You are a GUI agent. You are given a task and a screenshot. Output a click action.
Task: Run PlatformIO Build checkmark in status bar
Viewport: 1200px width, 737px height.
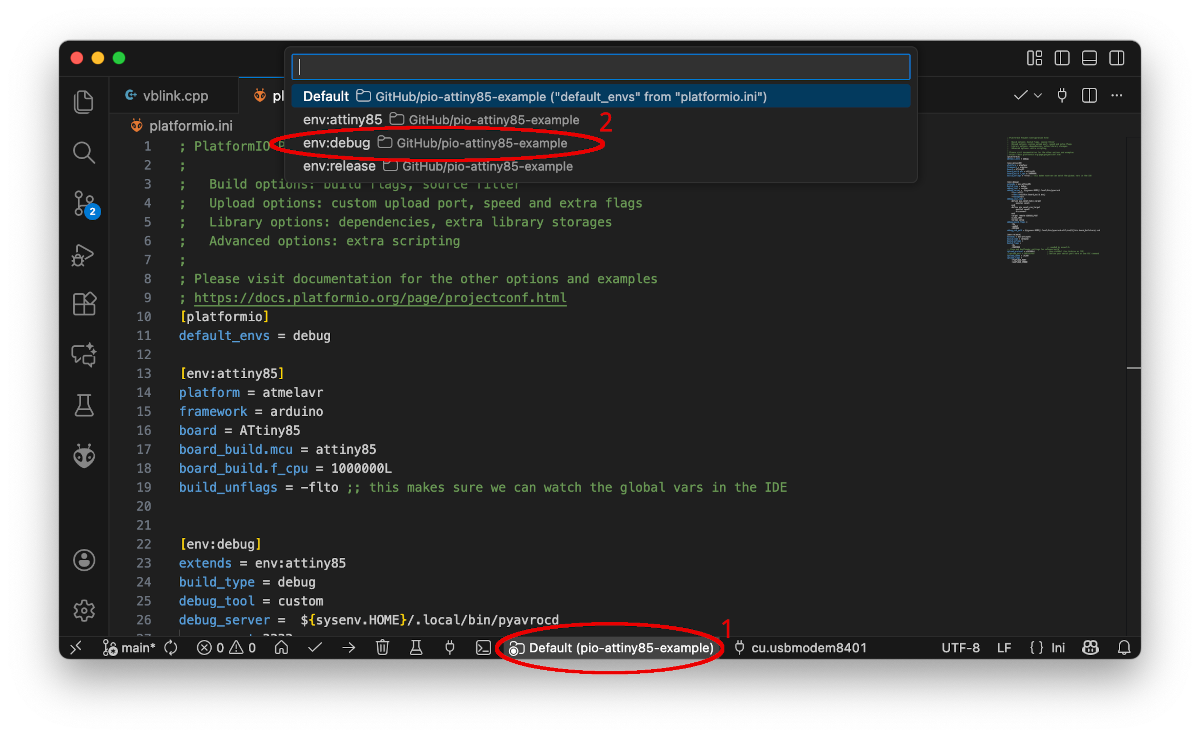pos(315,648)
